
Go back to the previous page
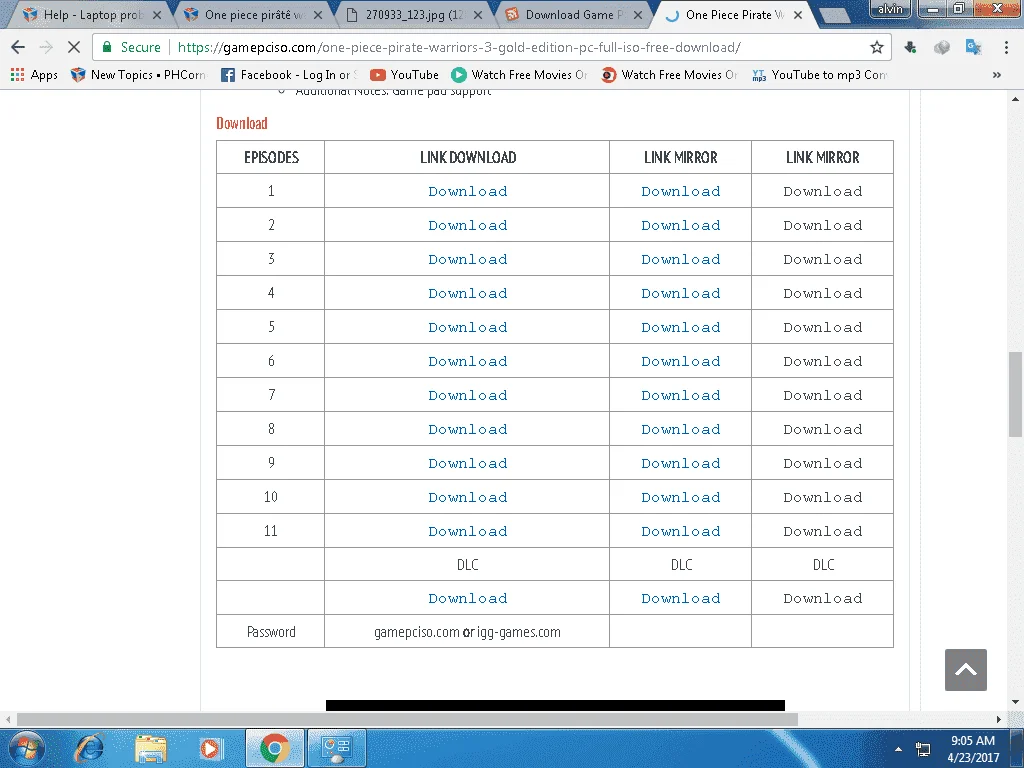(18, 47)
